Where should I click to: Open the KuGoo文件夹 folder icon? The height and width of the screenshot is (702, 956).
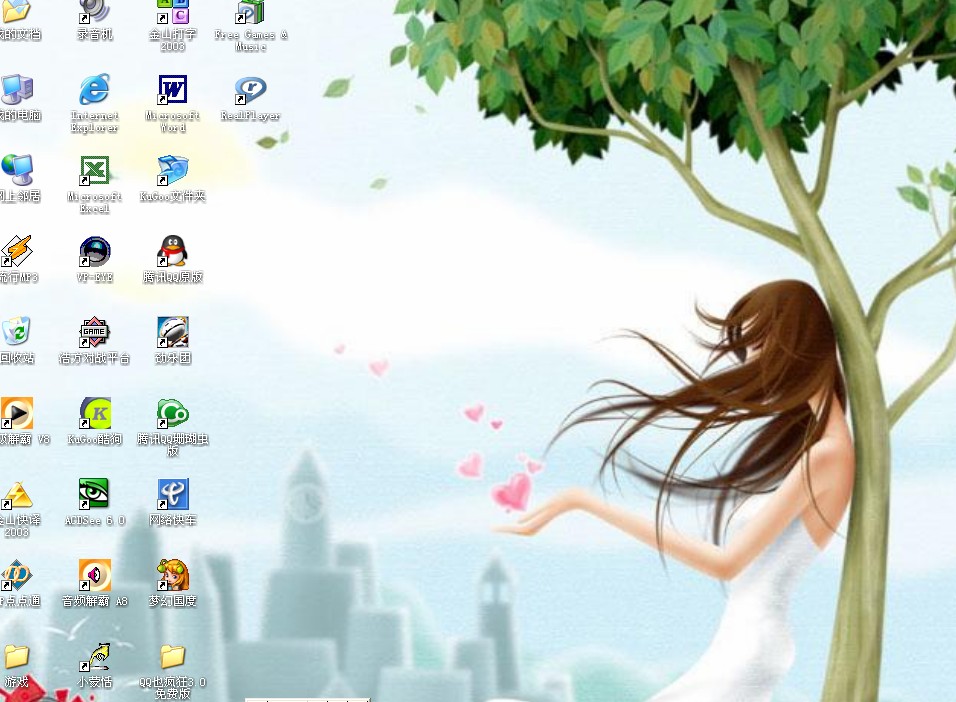click(173, 171)
